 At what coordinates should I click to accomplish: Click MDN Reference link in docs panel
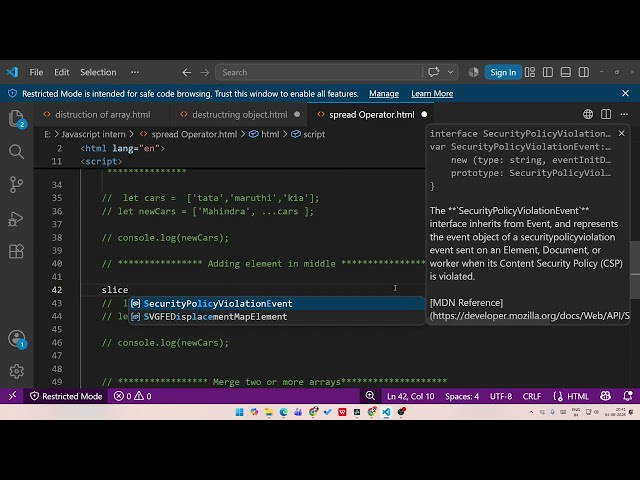[467, 303]
